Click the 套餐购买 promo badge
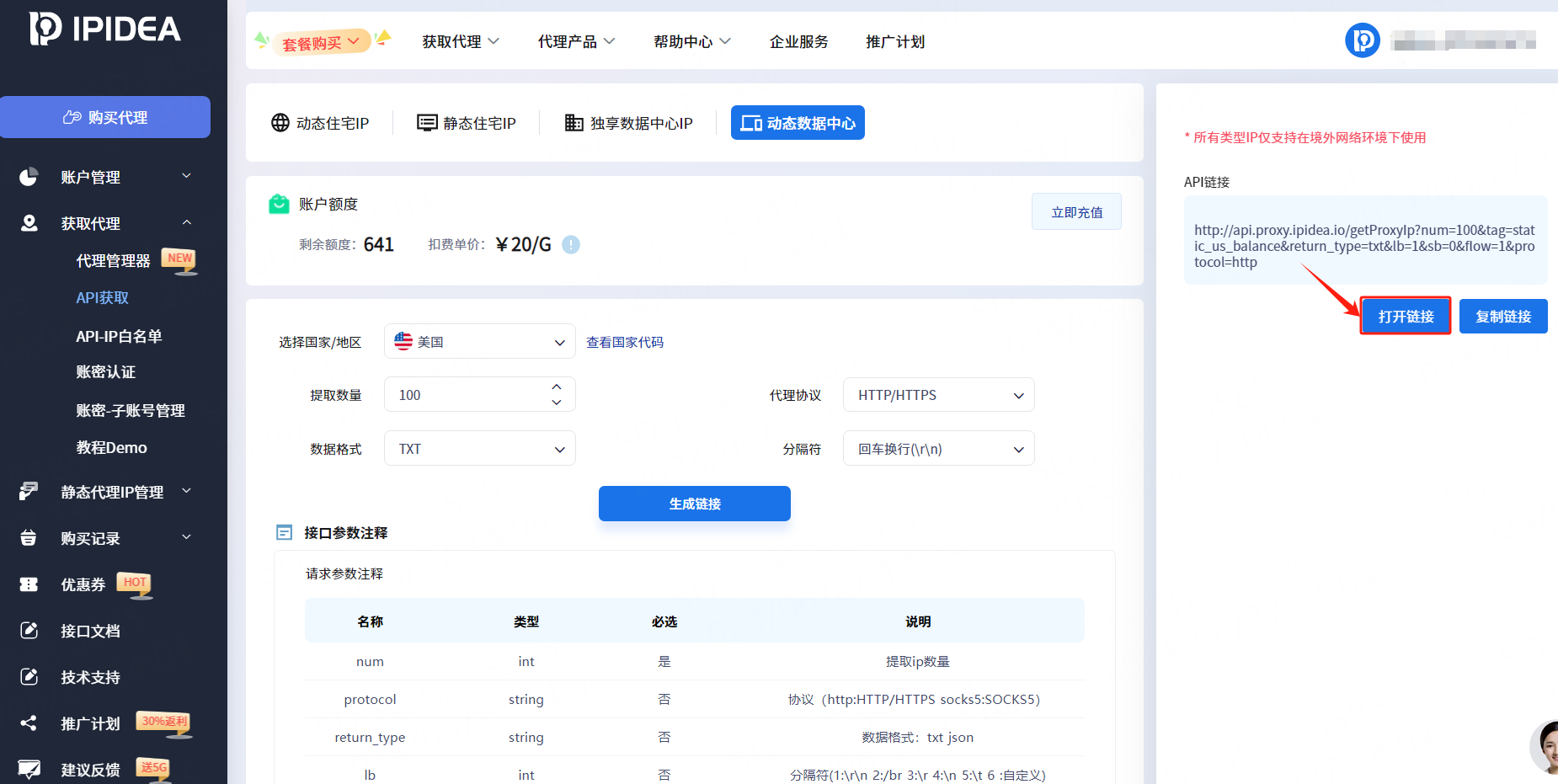The height and width of the screenshot is (784, 1558). click(322, 41)
